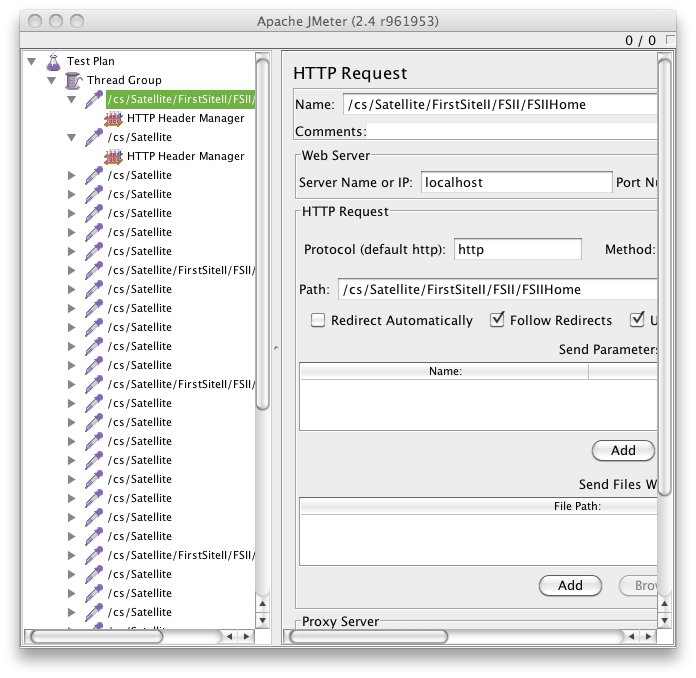The width and height of the screenshot is (696, 678).
Task: Click into the Comments field
Action: click(512, 132)
